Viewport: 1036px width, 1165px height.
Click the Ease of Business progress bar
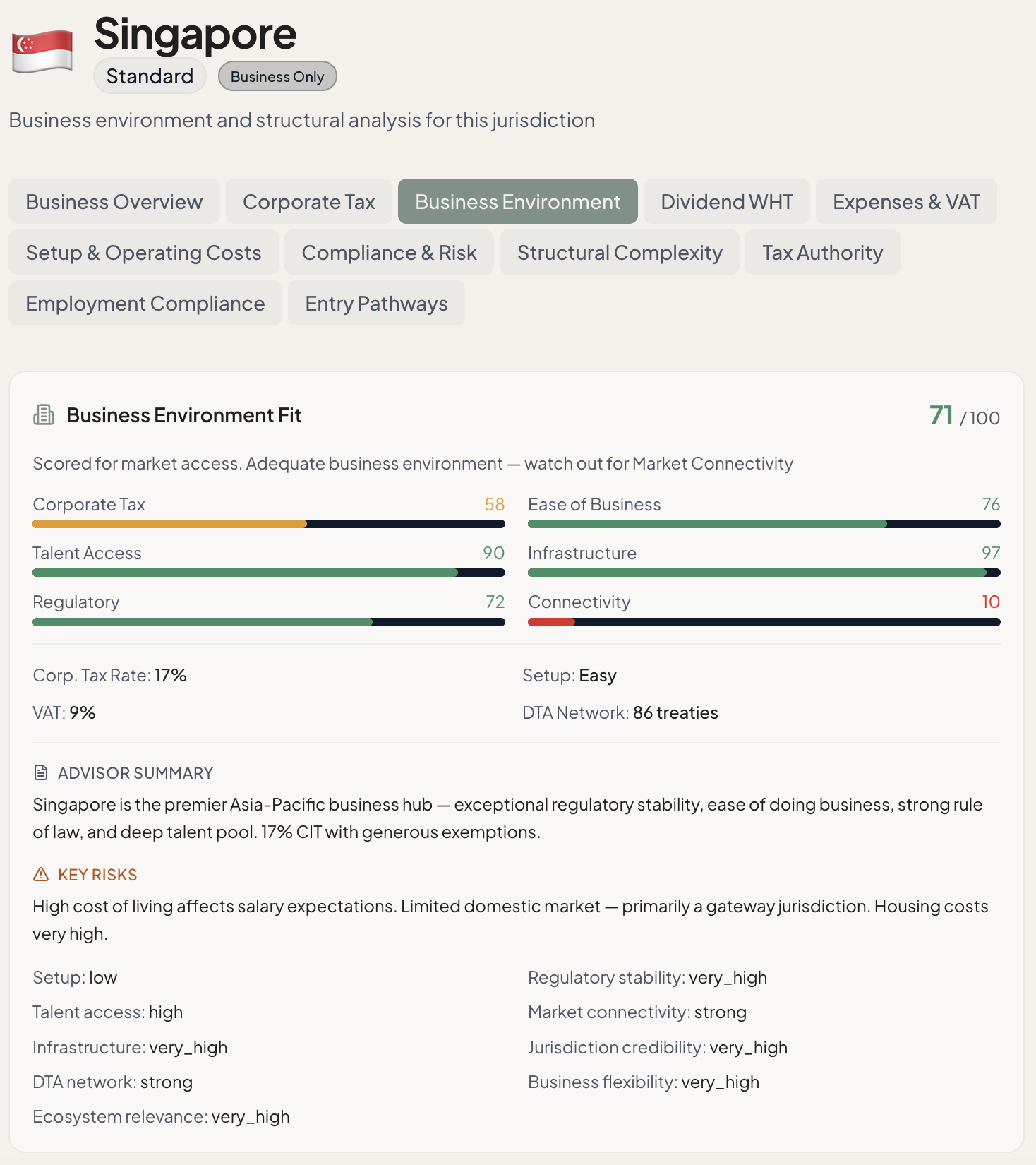(764, 524)
